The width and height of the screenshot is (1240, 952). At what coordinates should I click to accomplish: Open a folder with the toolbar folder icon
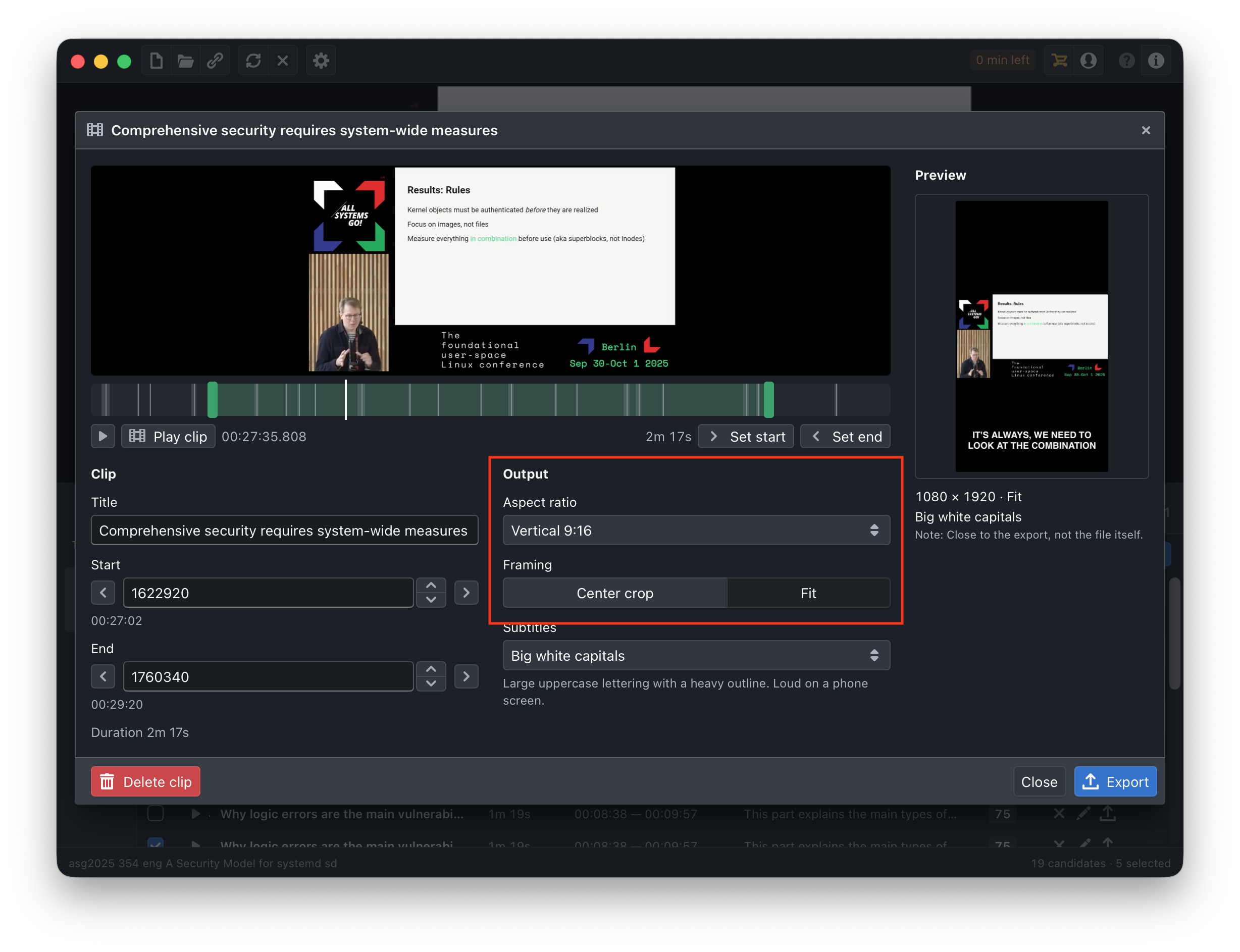coord(185,60)
